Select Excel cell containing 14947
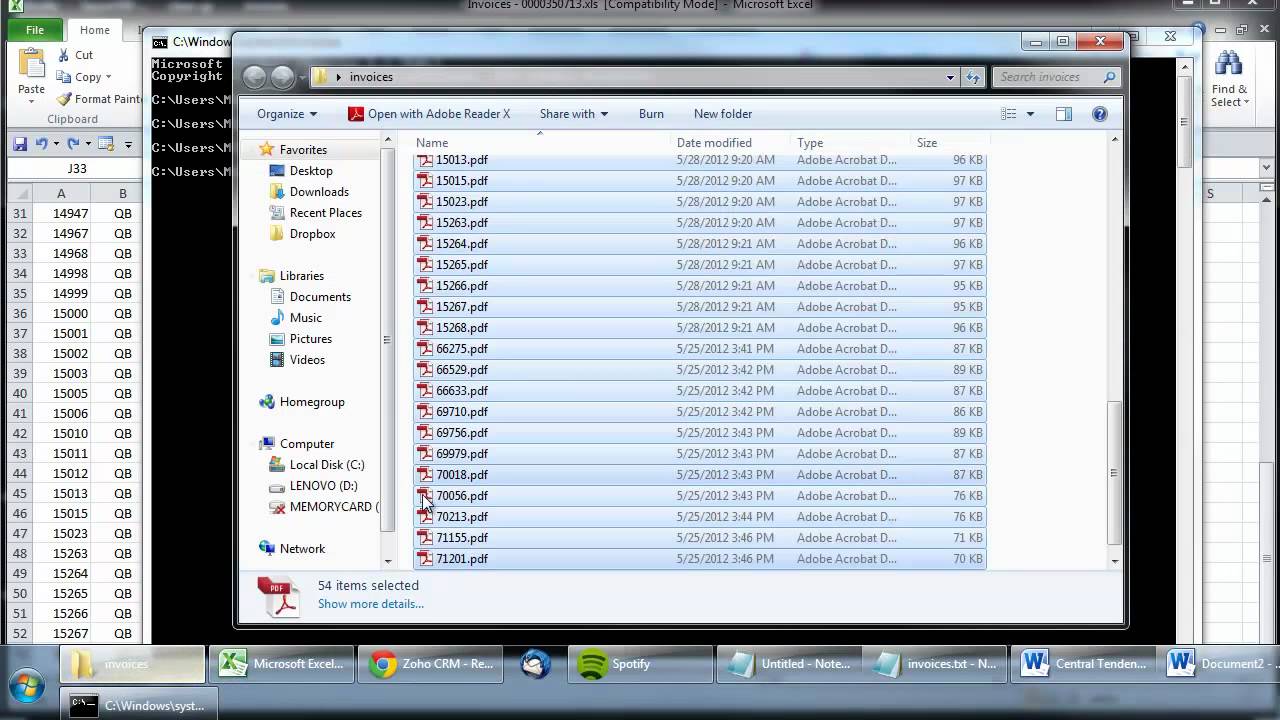The width and height of the screenshot is (1280, 720). (61, 214)
